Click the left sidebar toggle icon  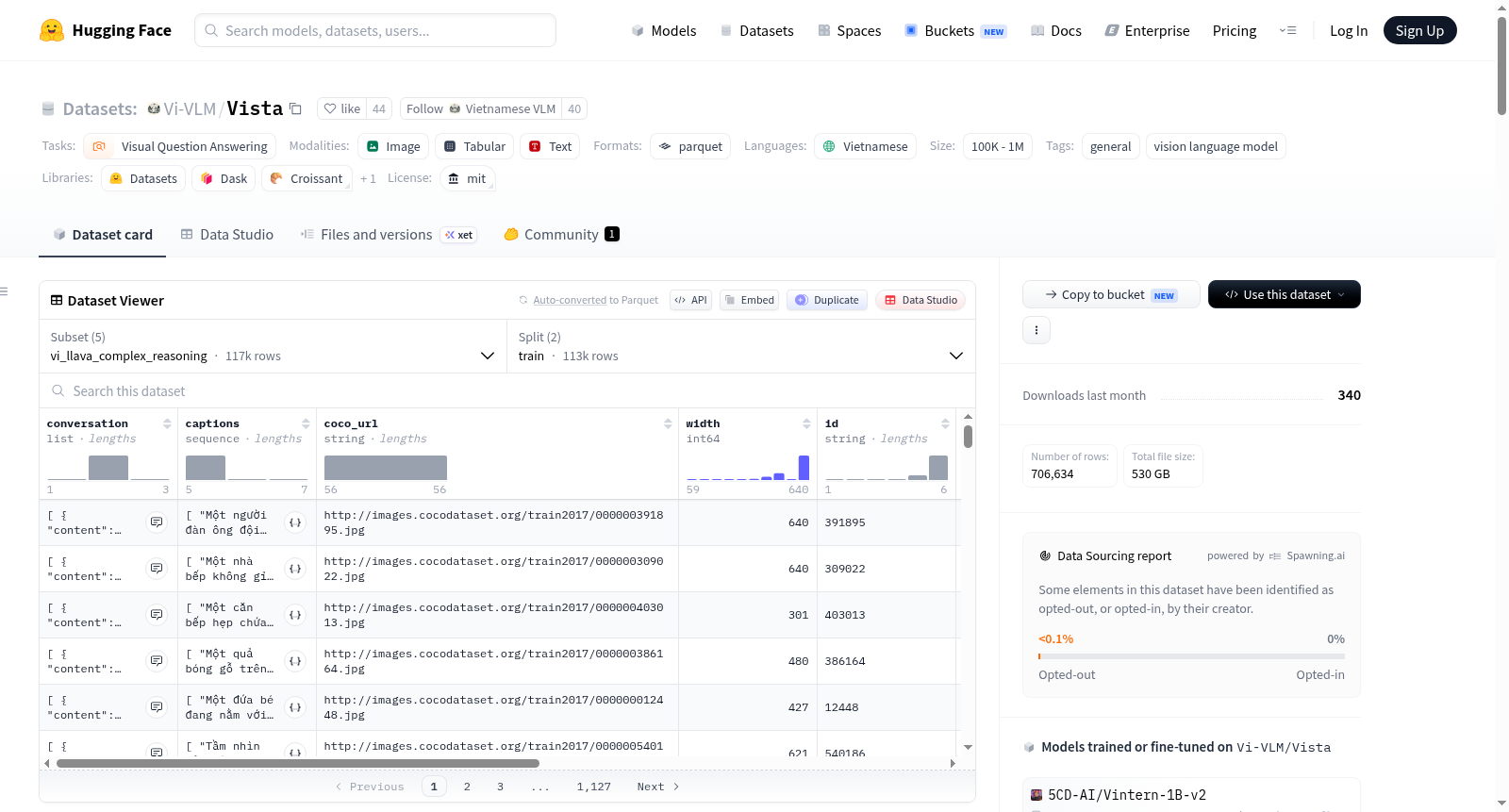(x=4, y=291)
